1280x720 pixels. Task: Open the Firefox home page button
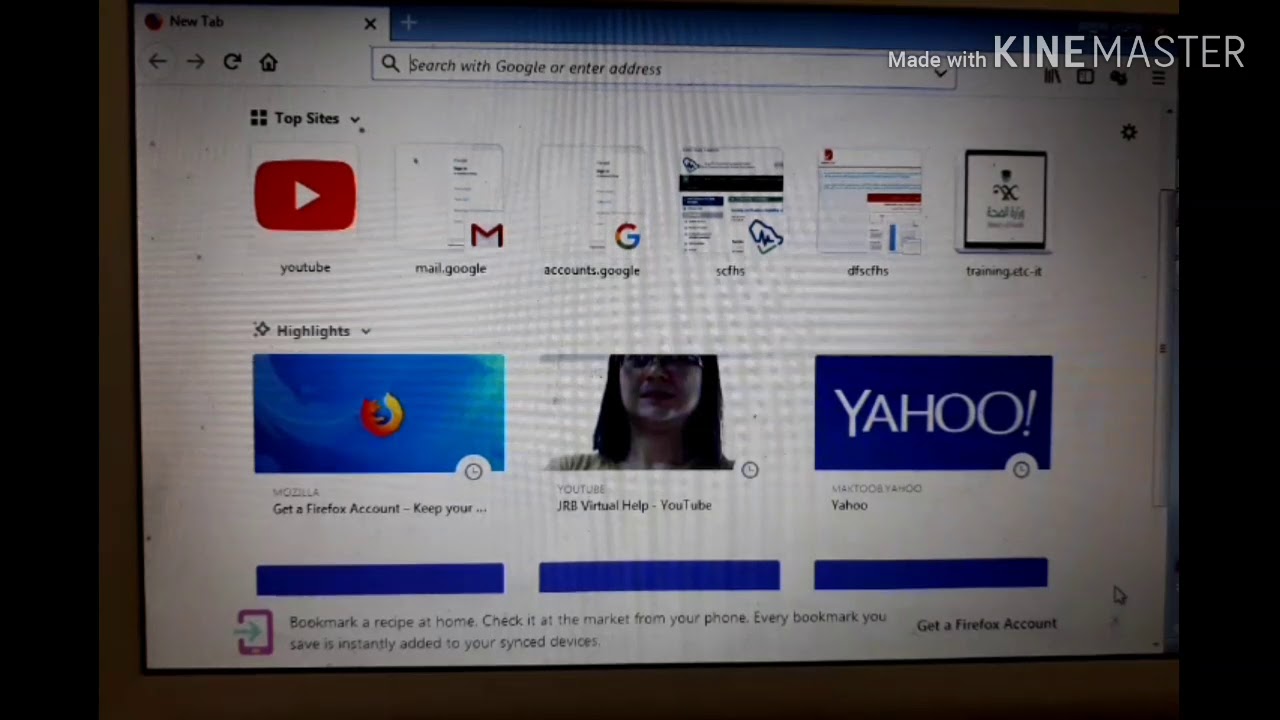(x=268, y=62)
